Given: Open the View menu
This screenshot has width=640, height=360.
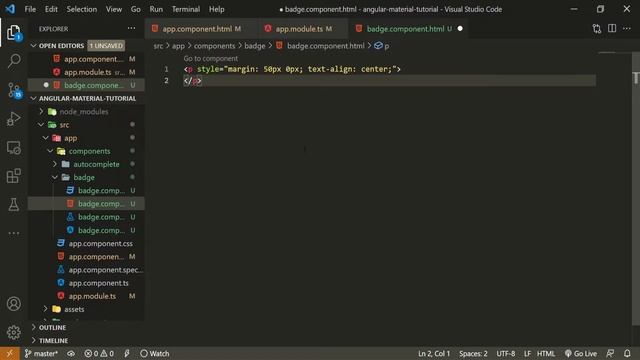Looking at the screenshot, I should [114, 9].
